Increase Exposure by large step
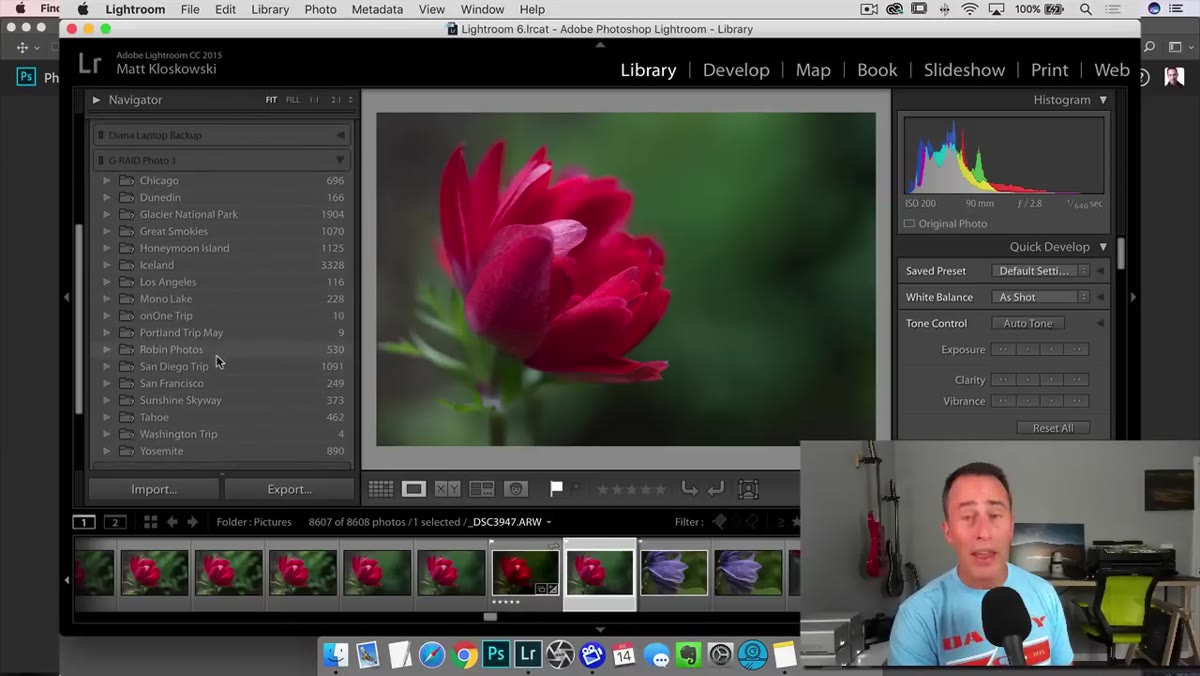 tap(1077, 350)
